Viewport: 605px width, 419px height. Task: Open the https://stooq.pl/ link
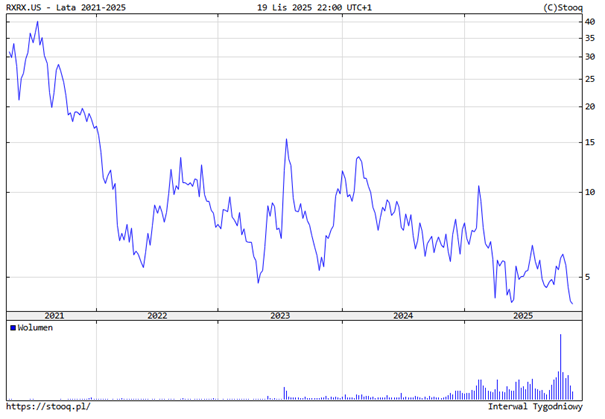(x=47, y=407)
